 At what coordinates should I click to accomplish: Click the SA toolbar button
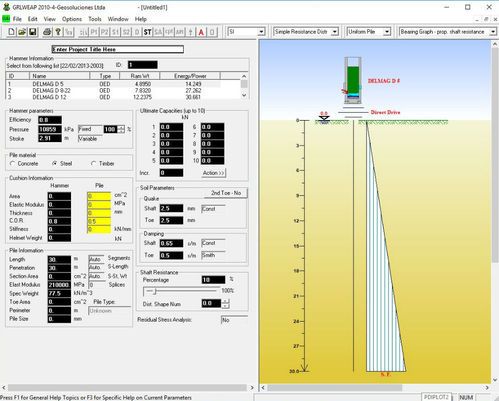pos(158,32)
